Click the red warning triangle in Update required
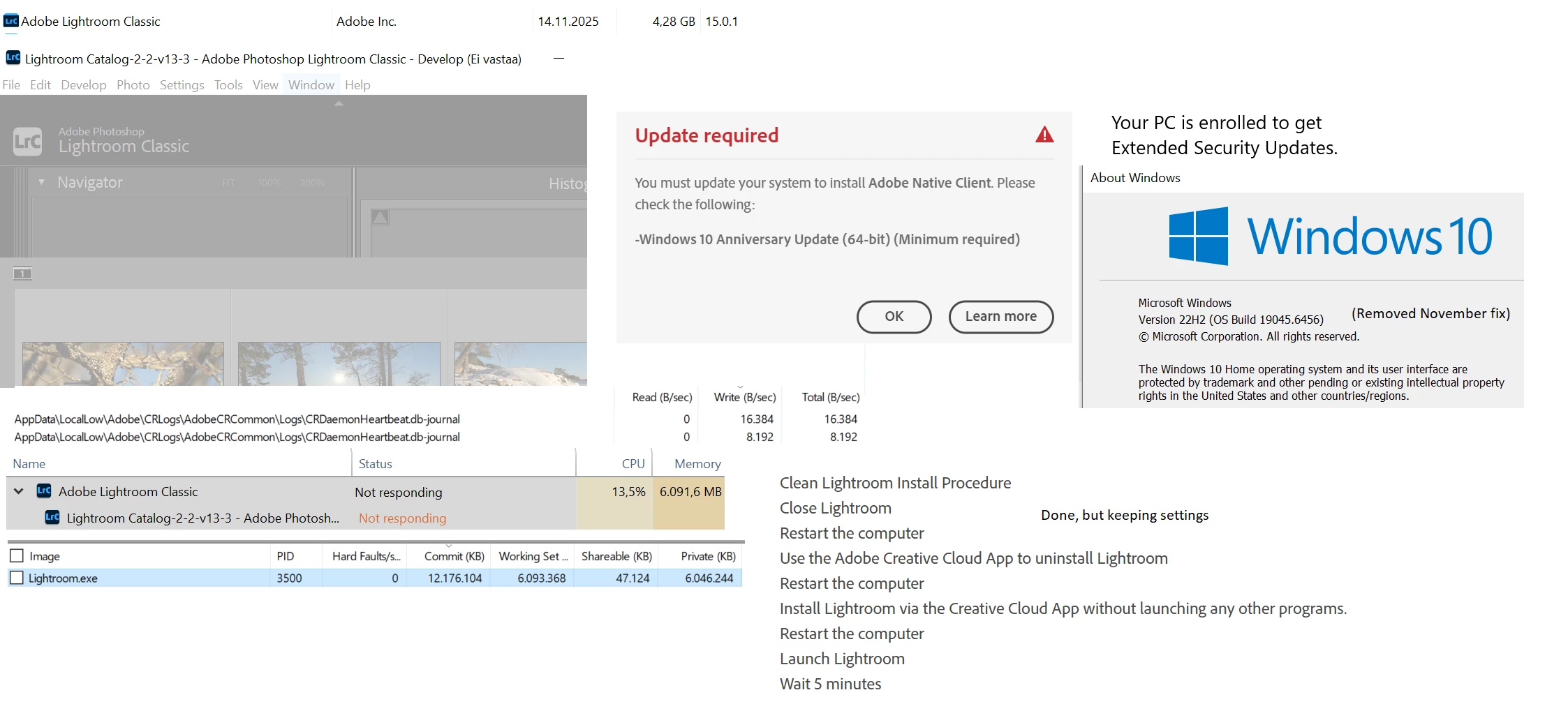The width and height of the screenshot is (1568, 711). pos(1044,135)
